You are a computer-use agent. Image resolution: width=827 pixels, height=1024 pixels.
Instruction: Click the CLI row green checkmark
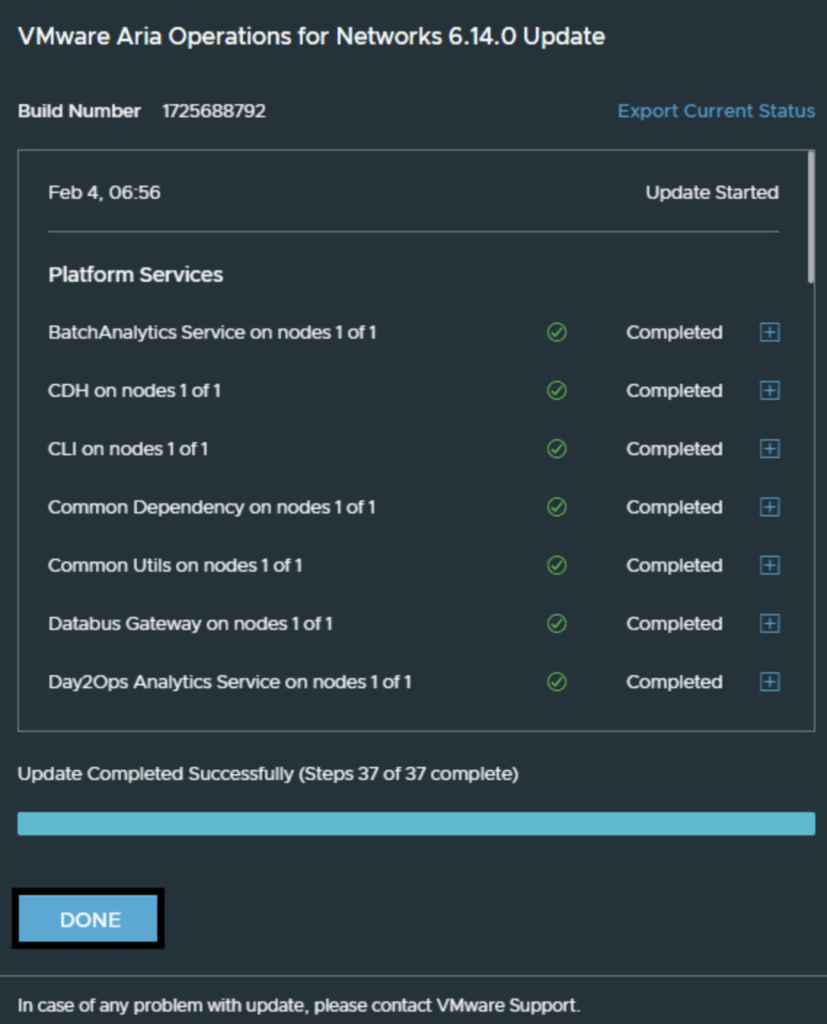click(x=557, y=449)
